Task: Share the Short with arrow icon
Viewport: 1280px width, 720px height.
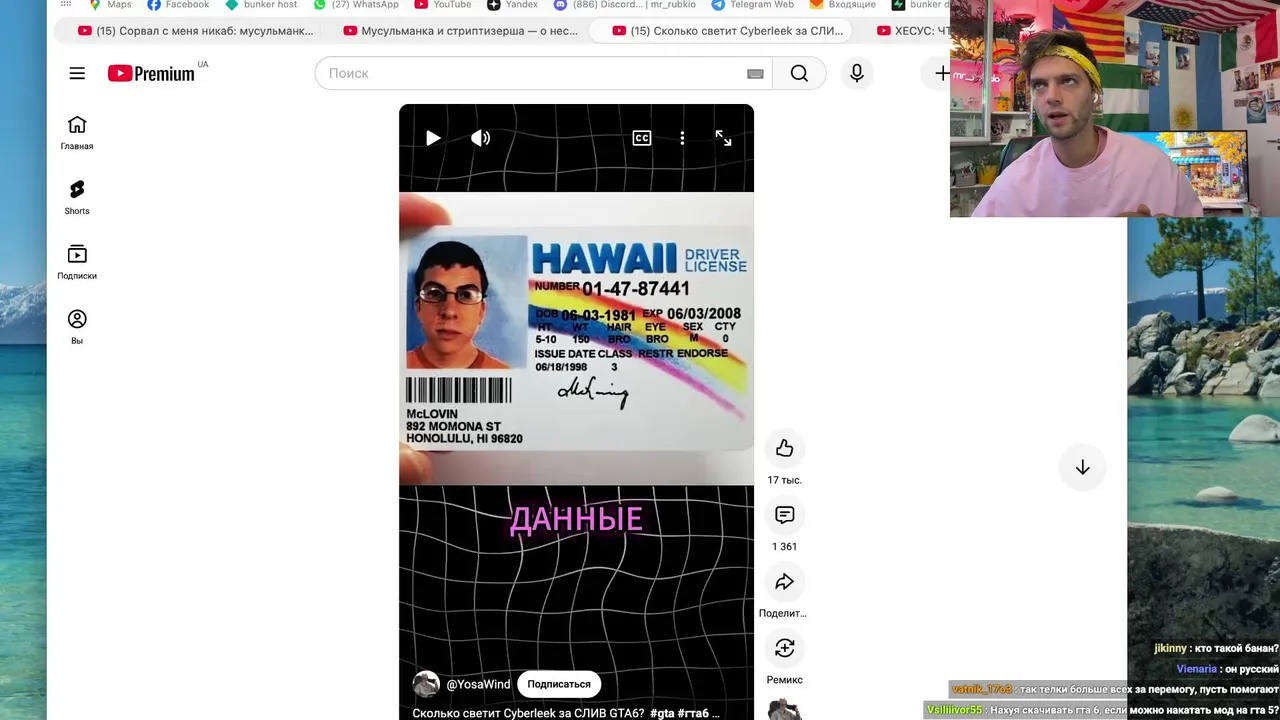Action: [785, 582]
